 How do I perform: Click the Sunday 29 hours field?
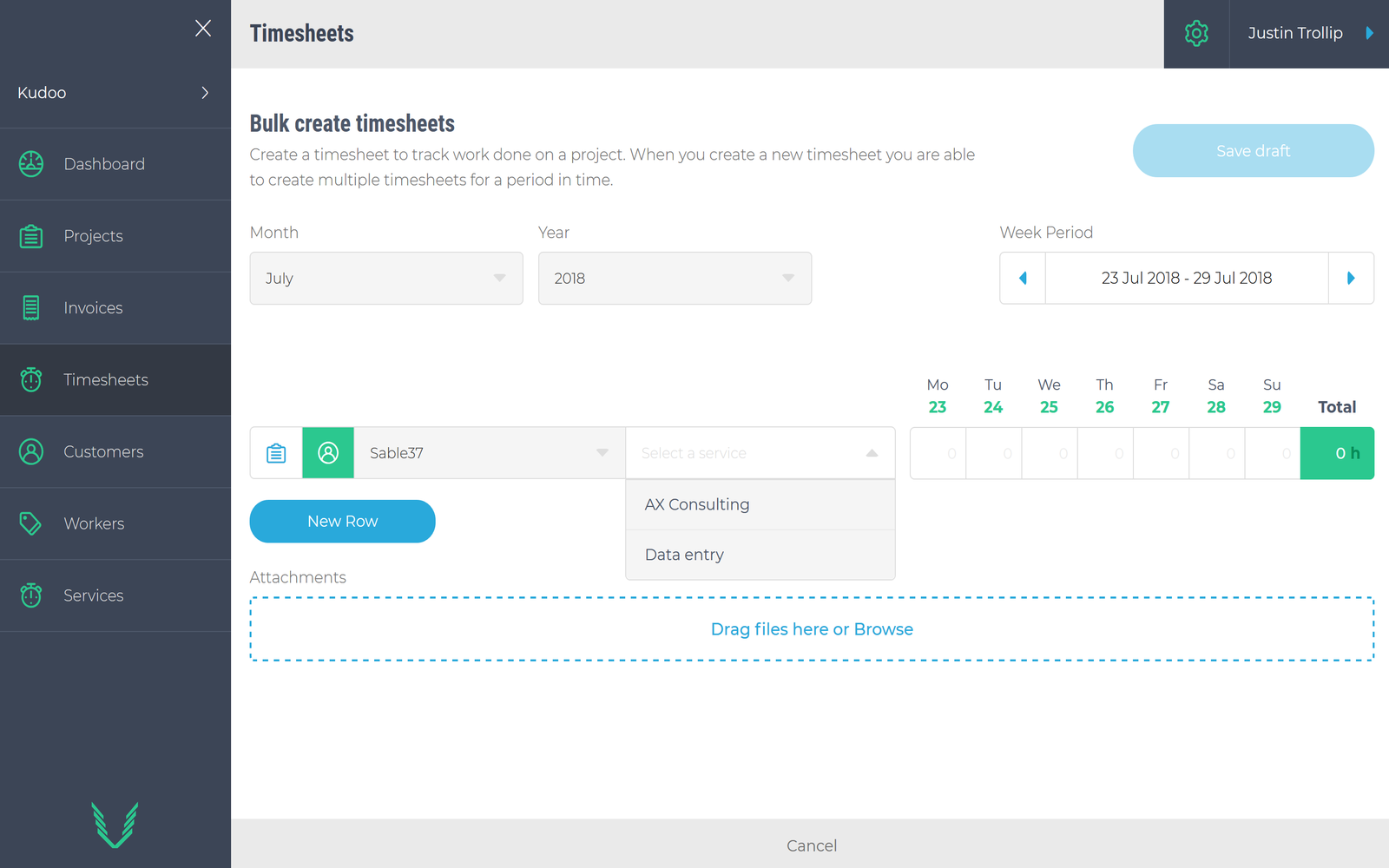coord(1273,453)
